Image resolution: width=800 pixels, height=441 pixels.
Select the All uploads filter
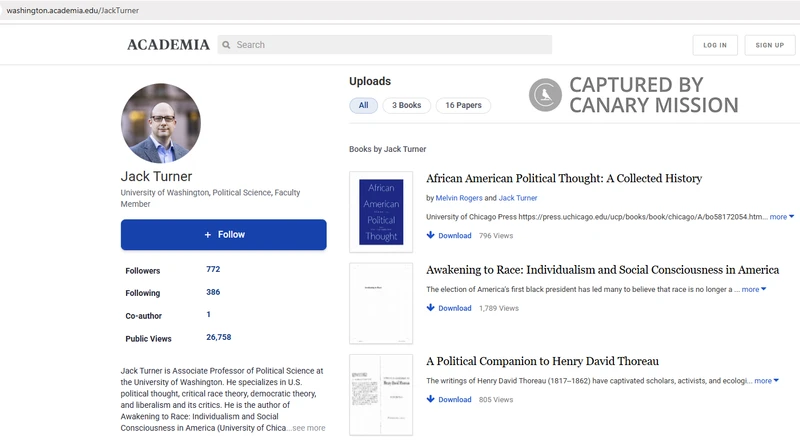[363, 105]
